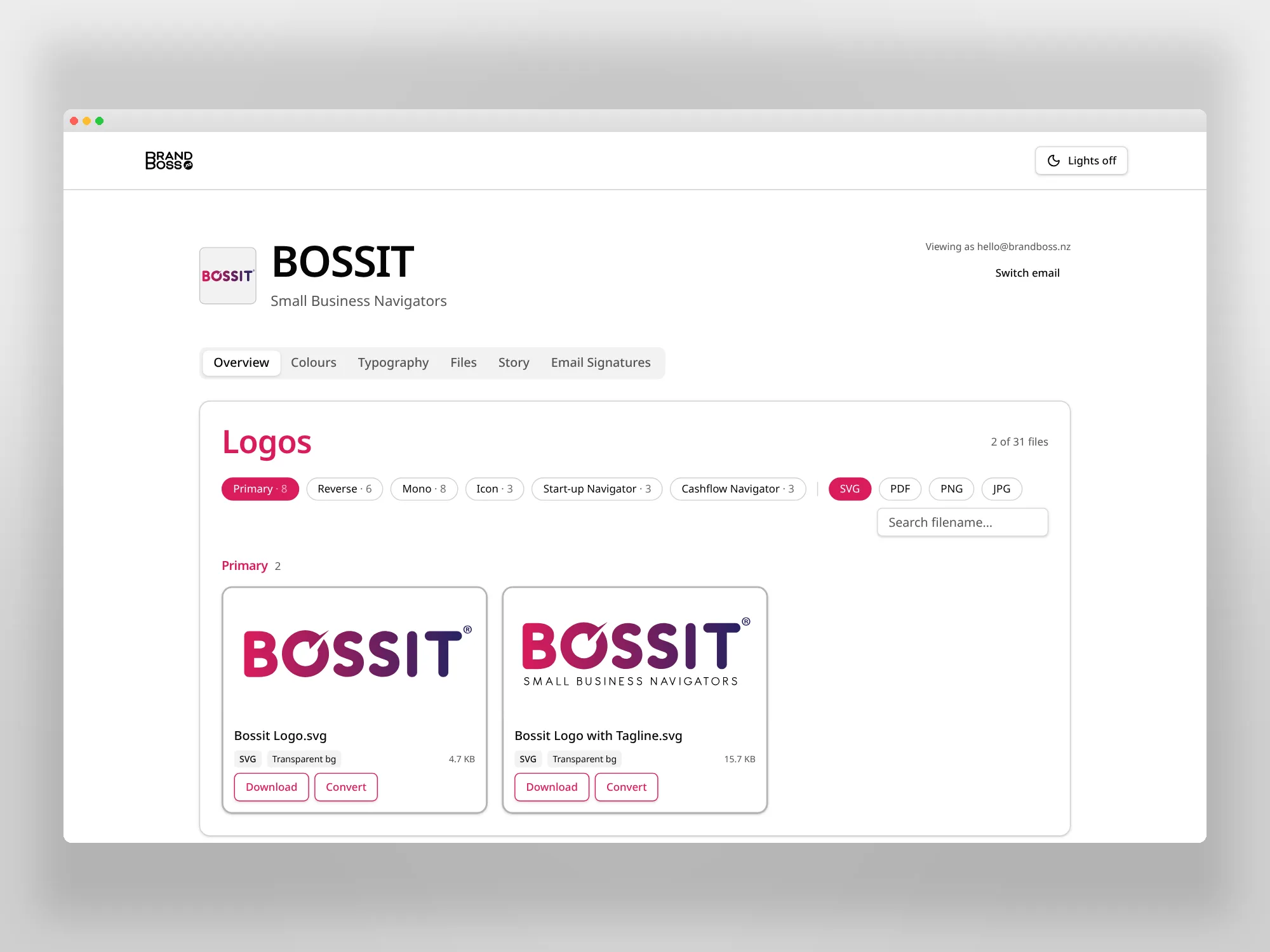
Task: Click the Small Business Navigators subtitle
Action: click(x=359, y=301)
